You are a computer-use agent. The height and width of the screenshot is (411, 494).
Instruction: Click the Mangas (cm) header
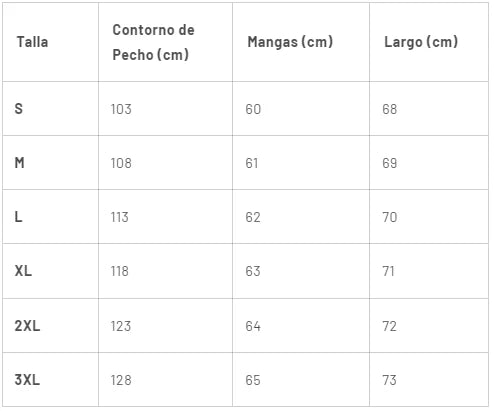[290, 42]
